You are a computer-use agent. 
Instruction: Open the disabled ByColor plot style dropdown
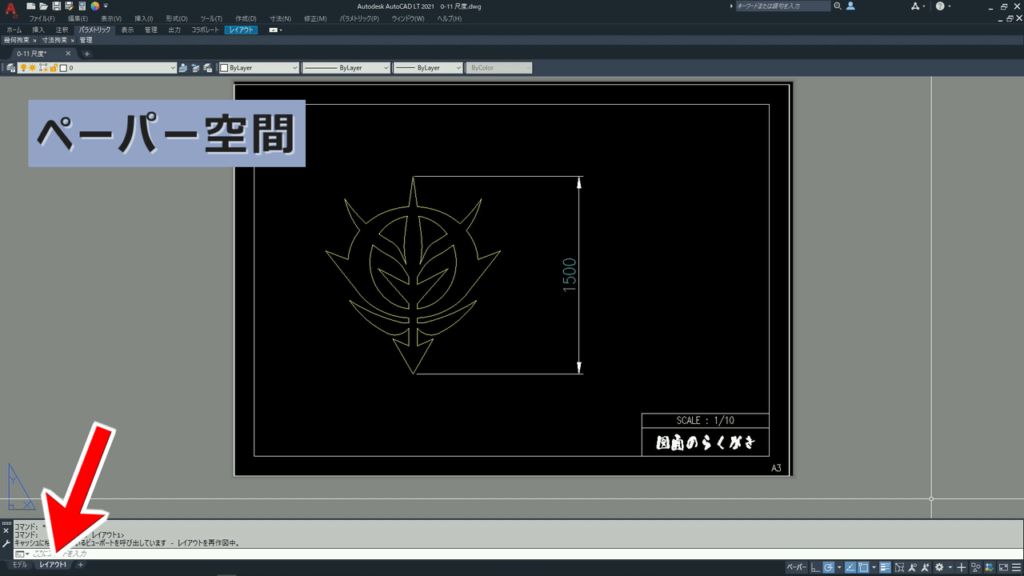click(498, 68)
